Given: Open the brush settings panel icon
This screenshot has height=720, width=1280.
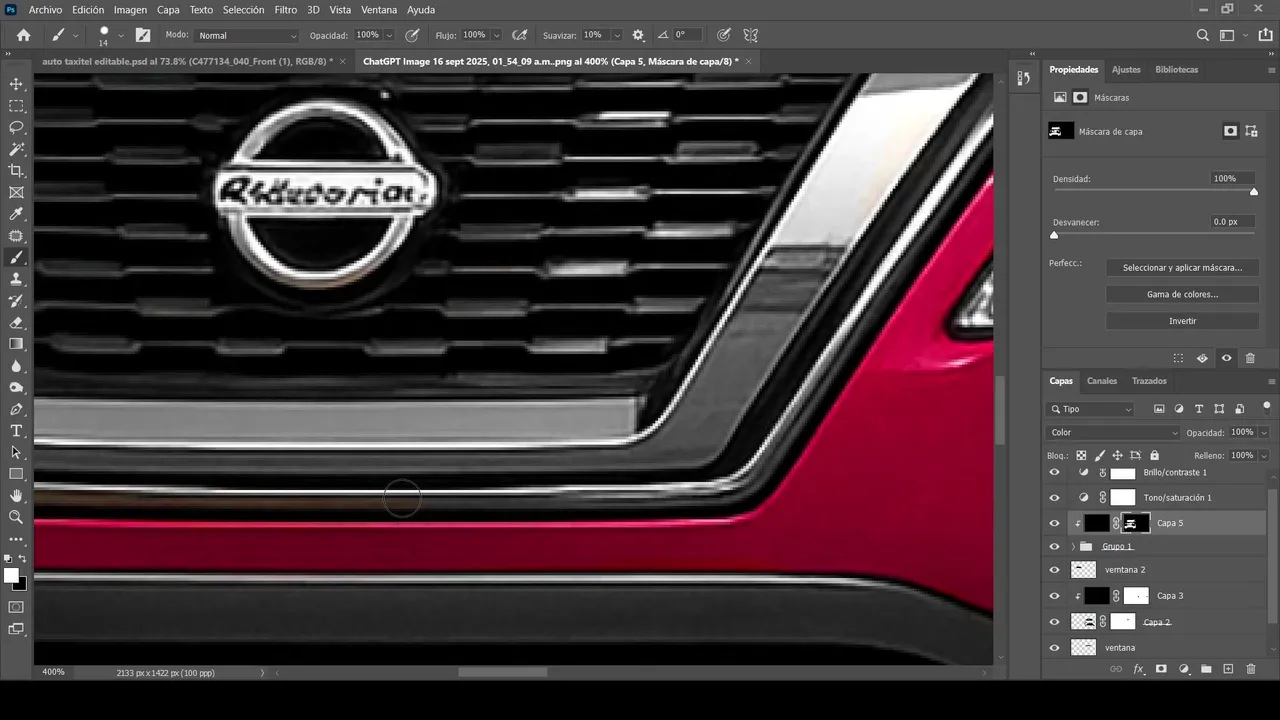Looking at the screenshot, I should [x=143, y=35].
